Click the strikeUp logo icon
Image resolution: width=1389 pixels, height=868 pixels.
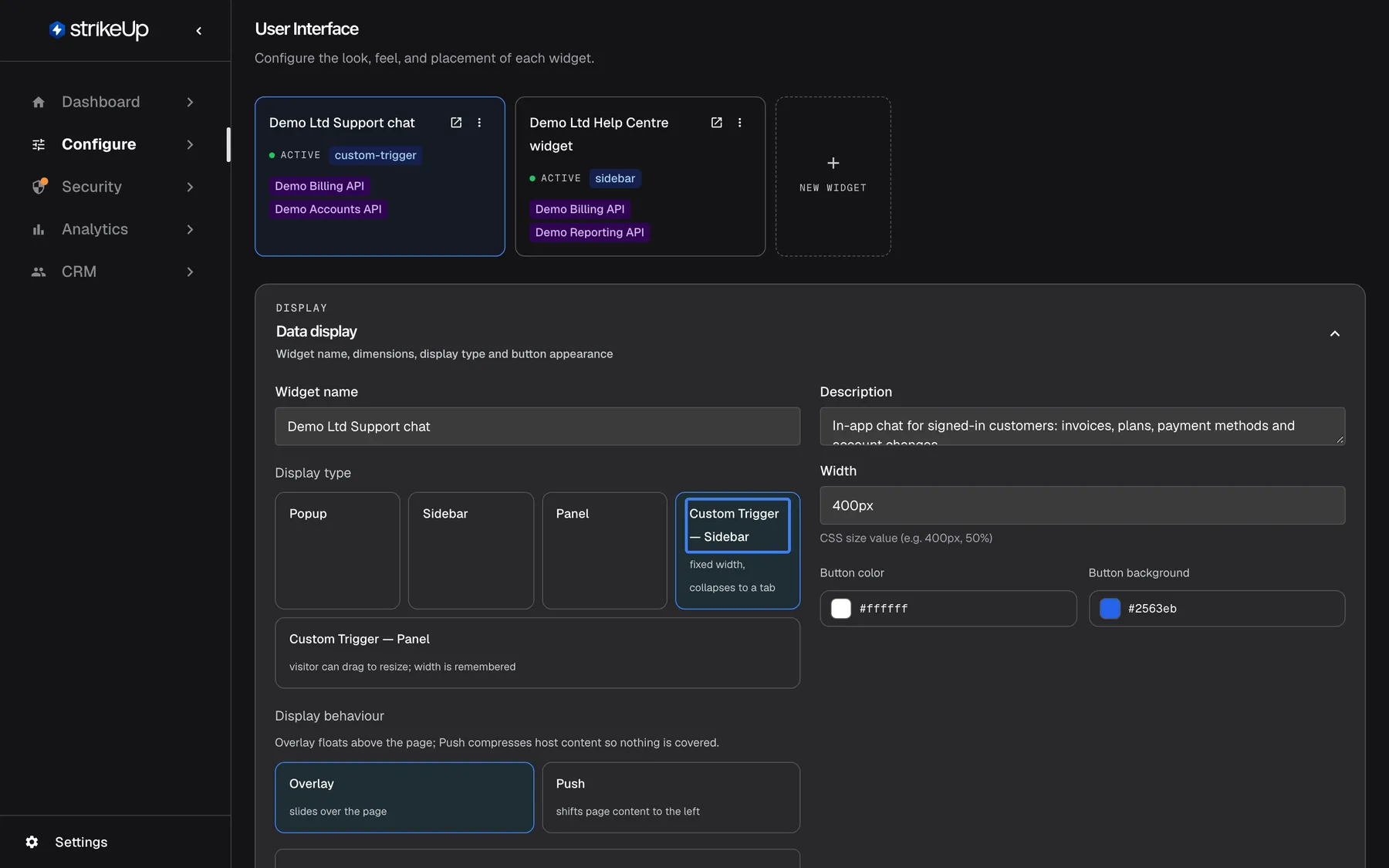pyautogui.click(x=57, y=29)
